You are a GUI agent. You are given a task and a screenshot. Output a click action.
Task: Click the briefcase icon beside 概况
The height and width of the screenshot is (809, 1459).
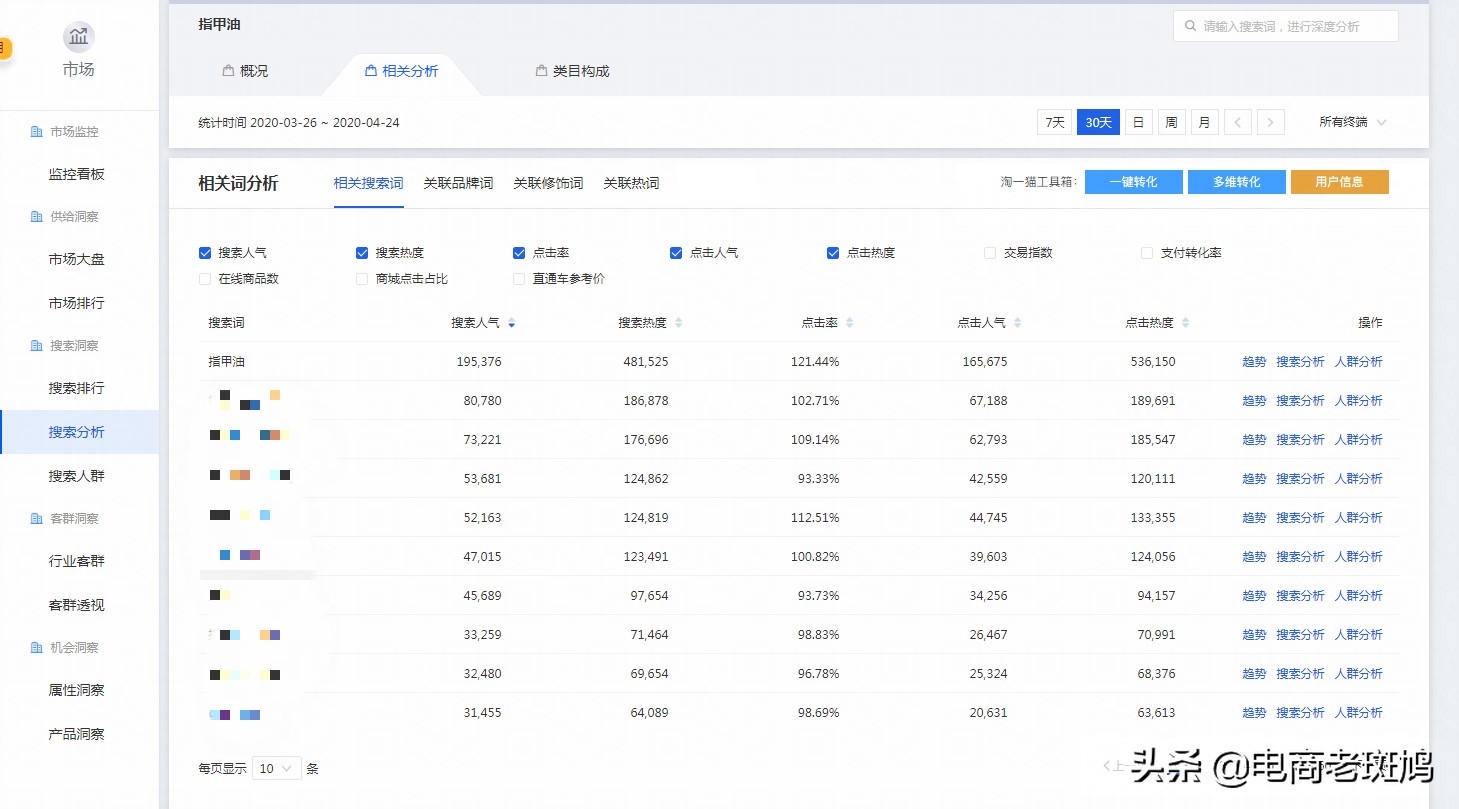point(227,71)
